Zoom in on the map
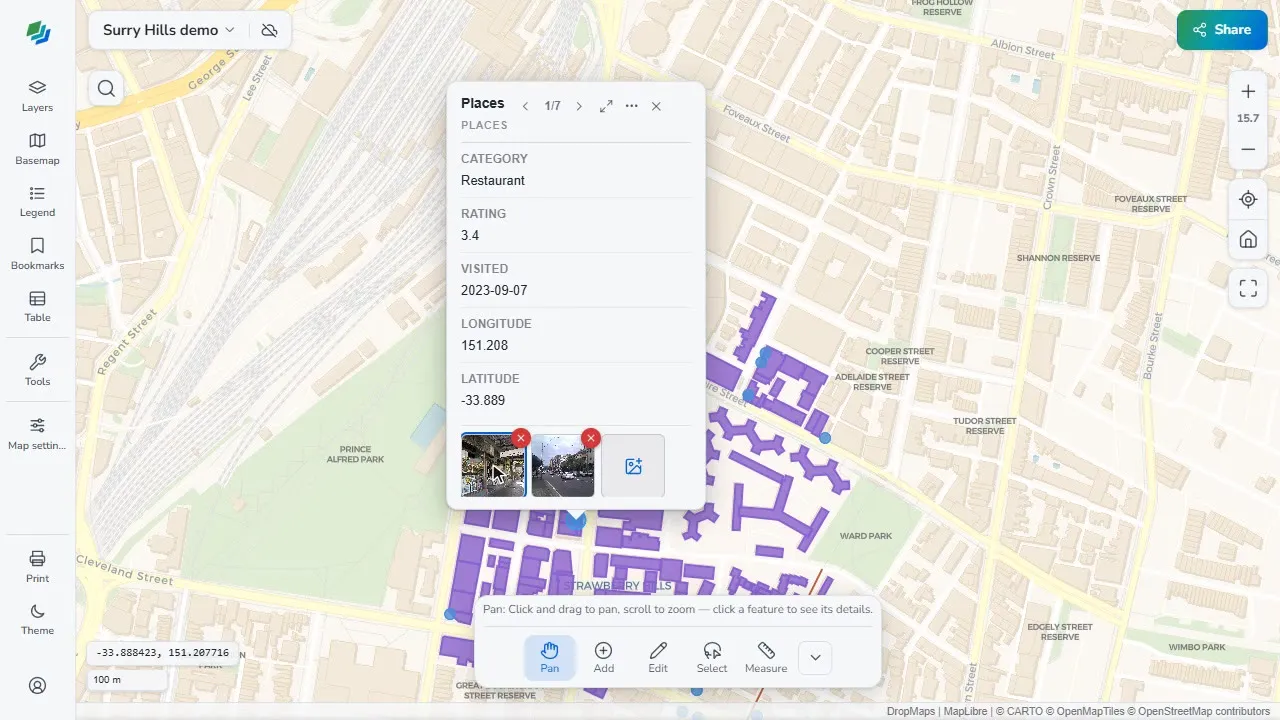The width and height of the screenshot is (1280, 720). [x=1248, y=92]
